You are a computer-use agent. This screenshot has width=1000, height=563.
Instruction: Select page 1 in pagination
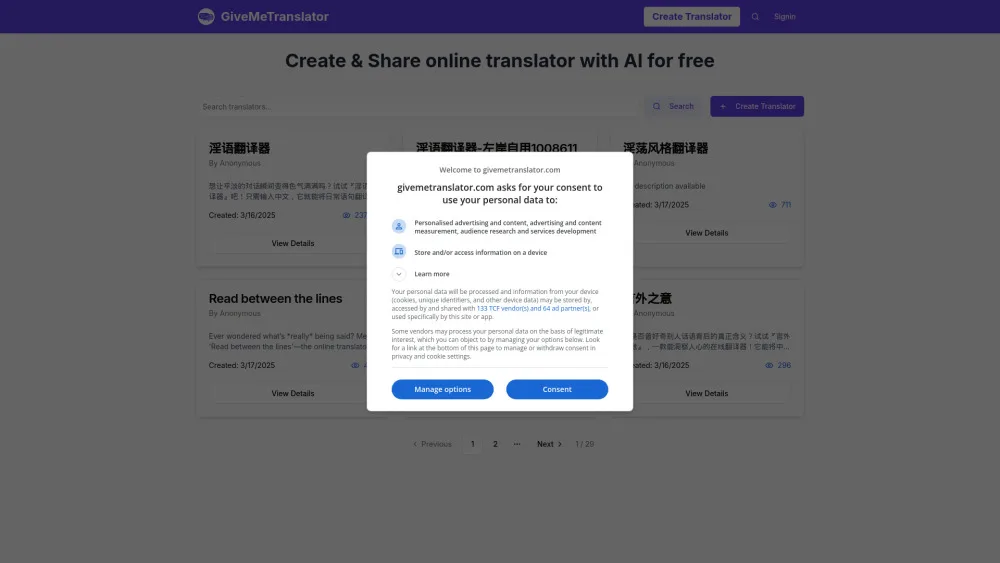coord(473,444)
